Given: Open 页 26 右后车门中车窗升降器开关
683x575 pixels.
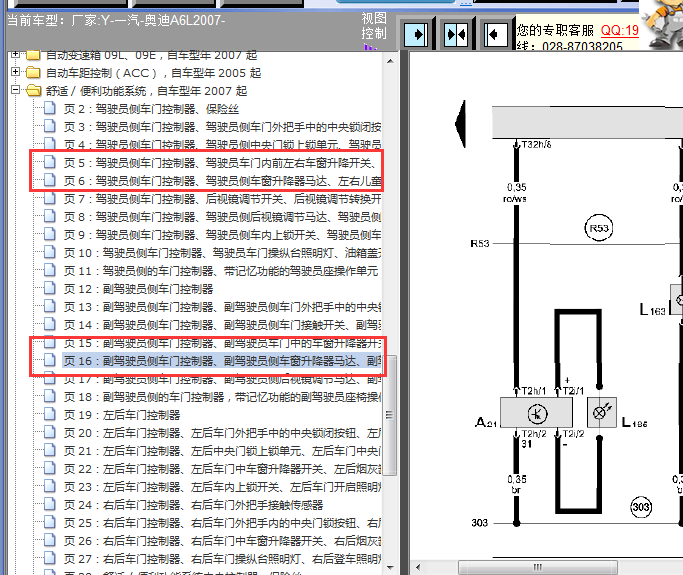Looking at the screenshot, I should [222, 541].
